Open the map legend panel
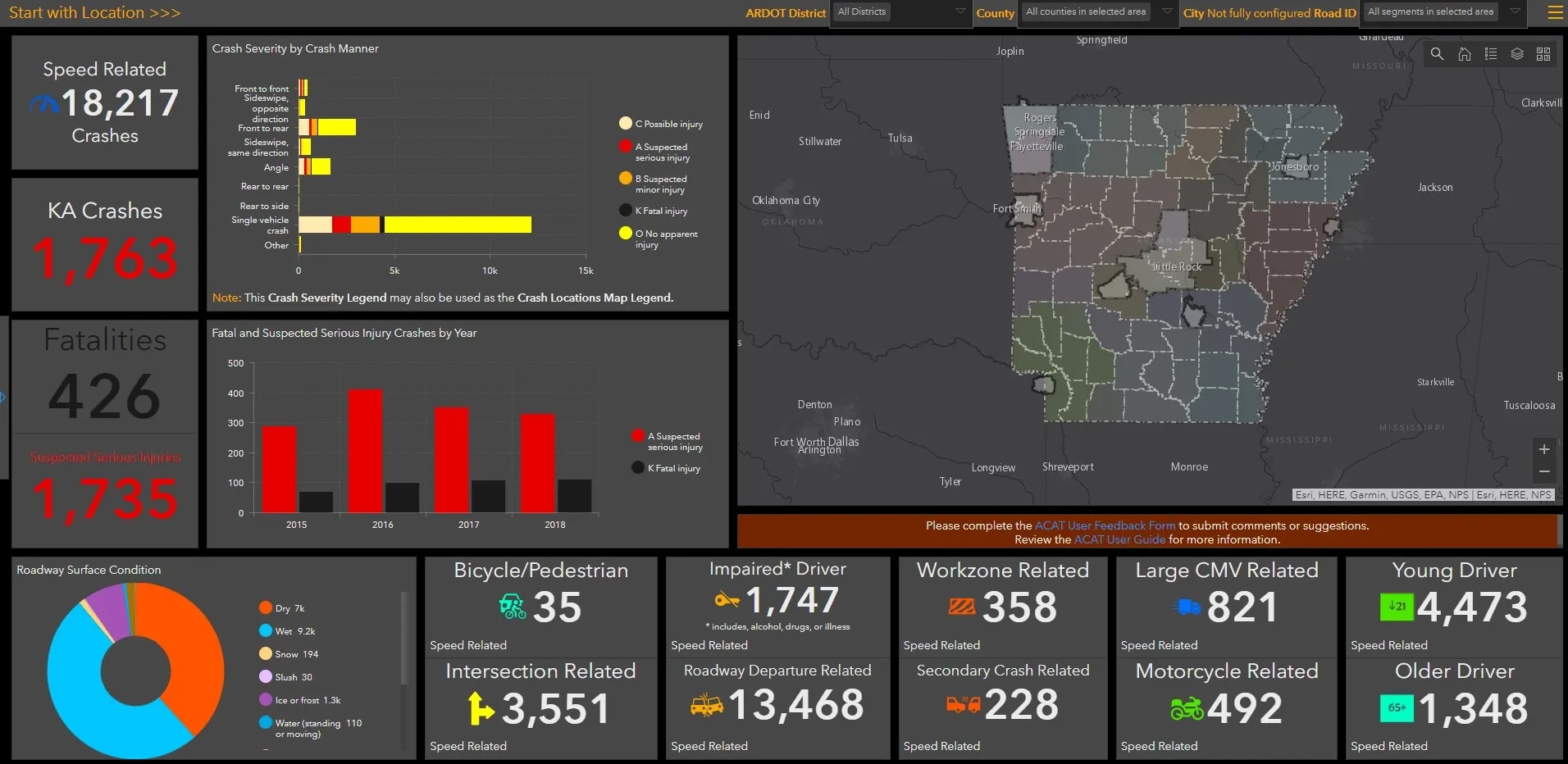The height and width of the screenshot is (764, 1568). tap(1491, 54)
